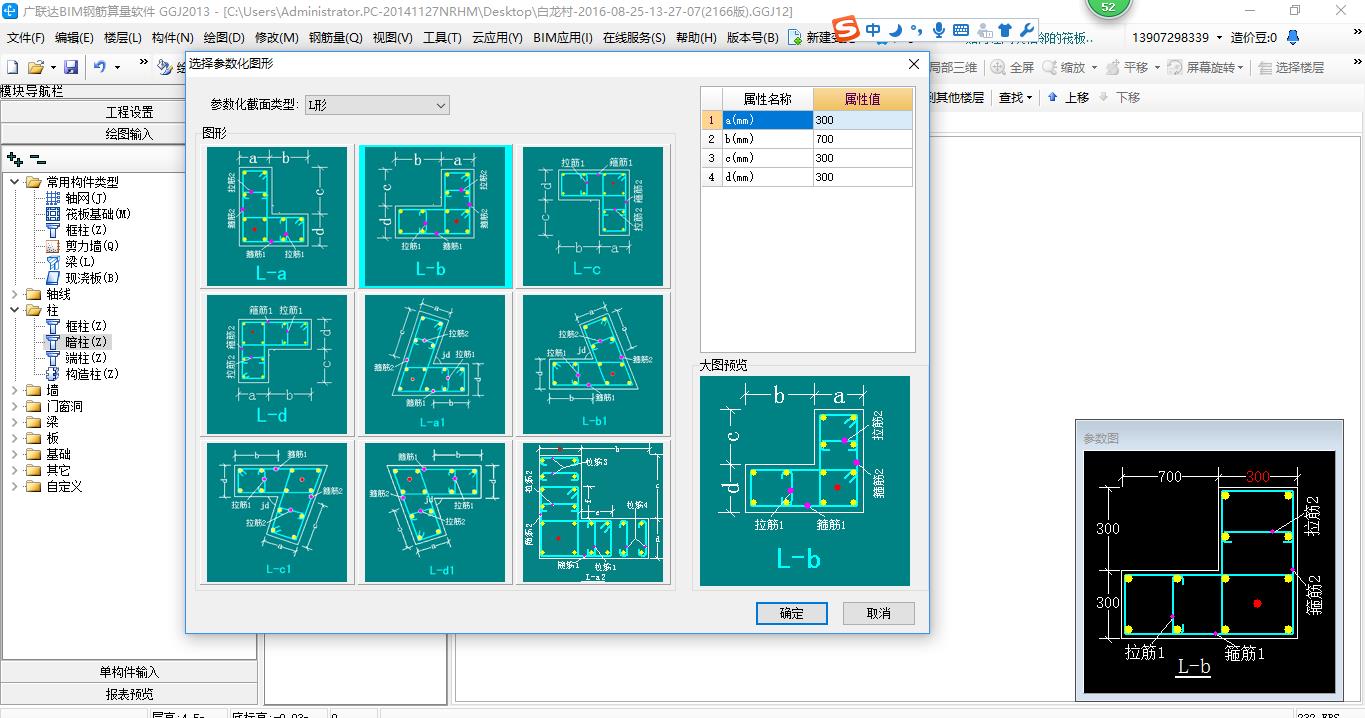
Task: Open the 编辑(E) menu
Action: 74,38
